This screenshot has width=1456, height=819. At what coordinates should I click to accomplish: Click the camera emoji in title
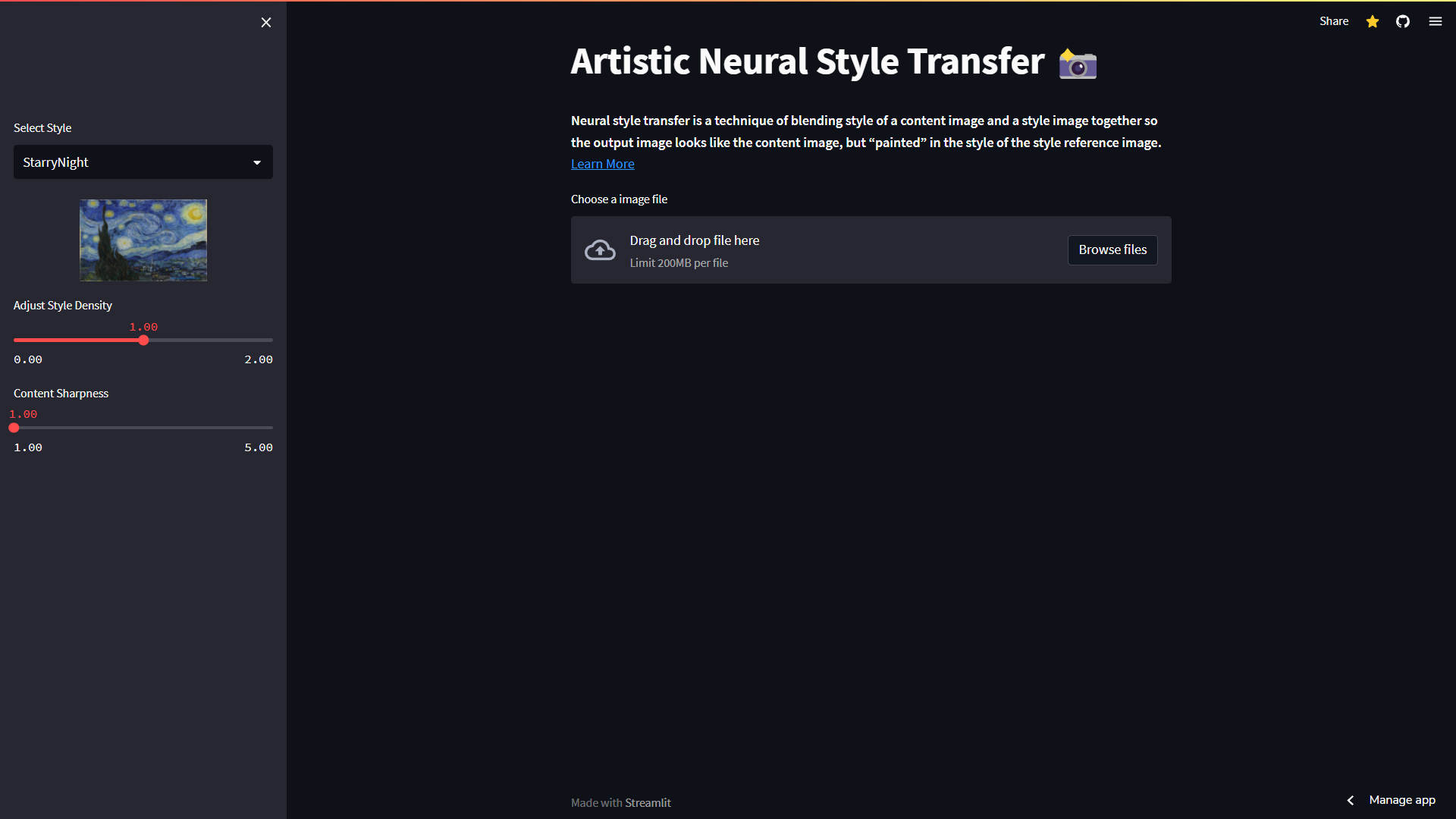pyautogui.click(x=1078, y=64)
